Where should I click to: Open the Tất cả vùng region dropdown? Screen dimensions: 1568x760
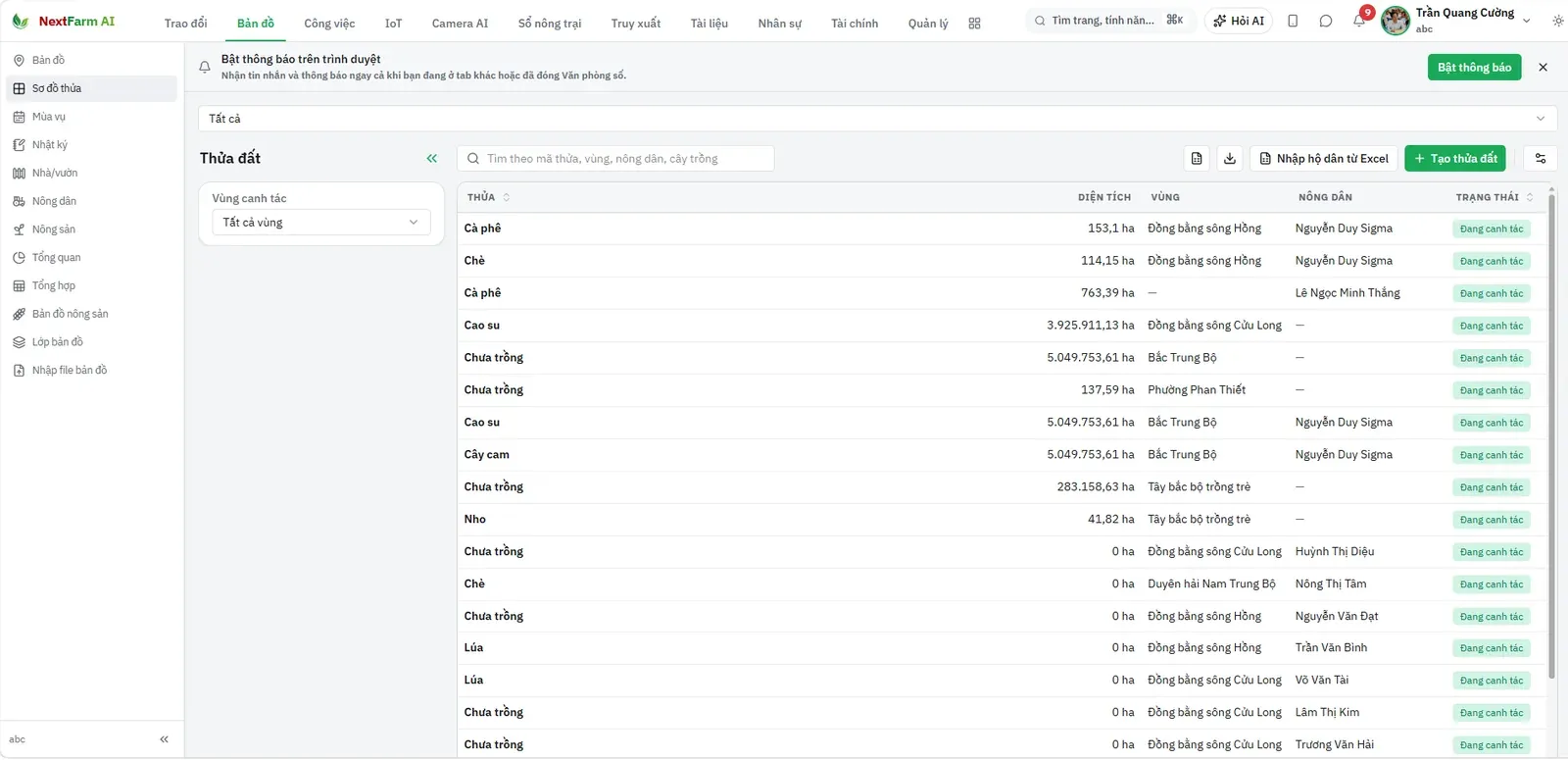point(320,223)
